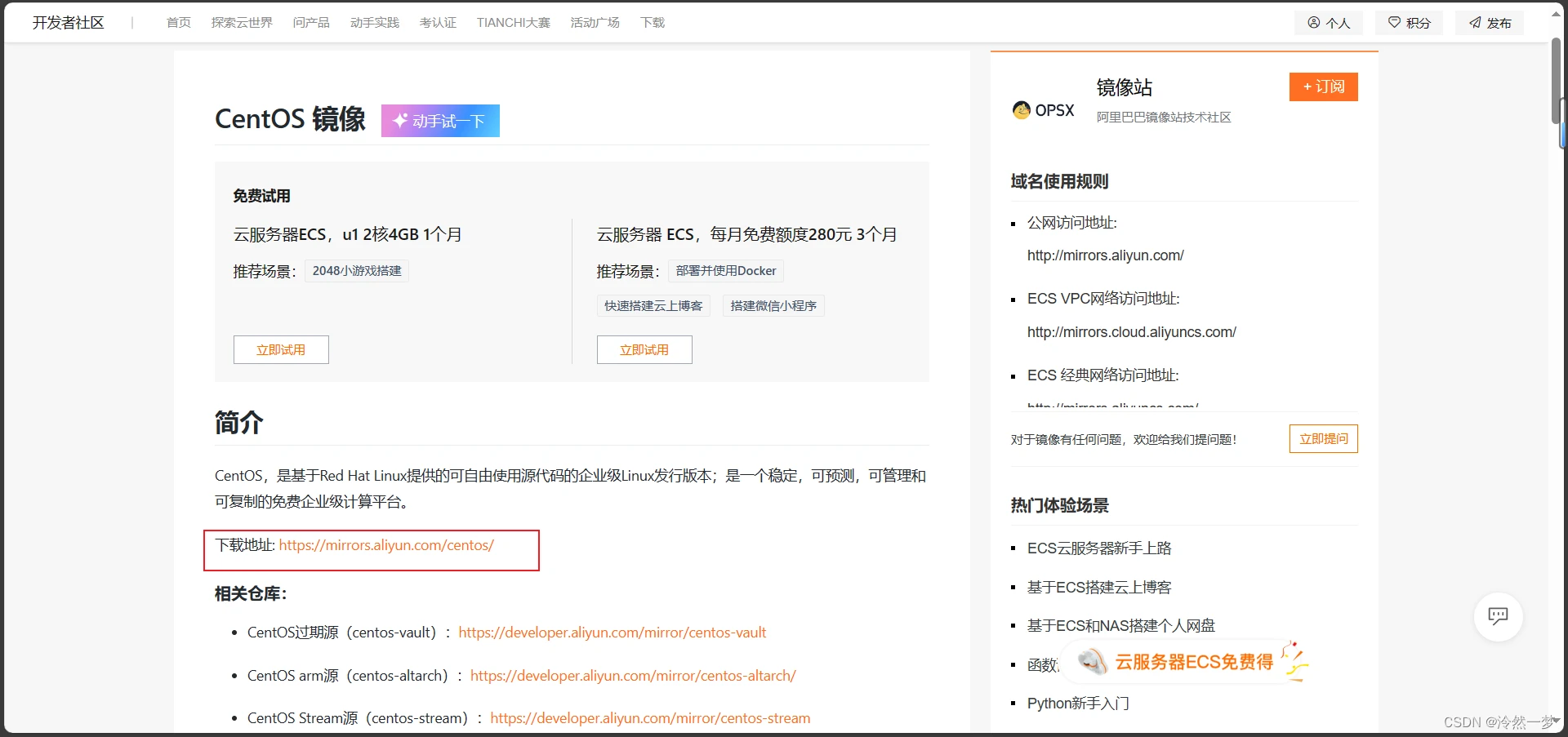
Task: Open the 下载 nav item
Action: coord(653,23)
